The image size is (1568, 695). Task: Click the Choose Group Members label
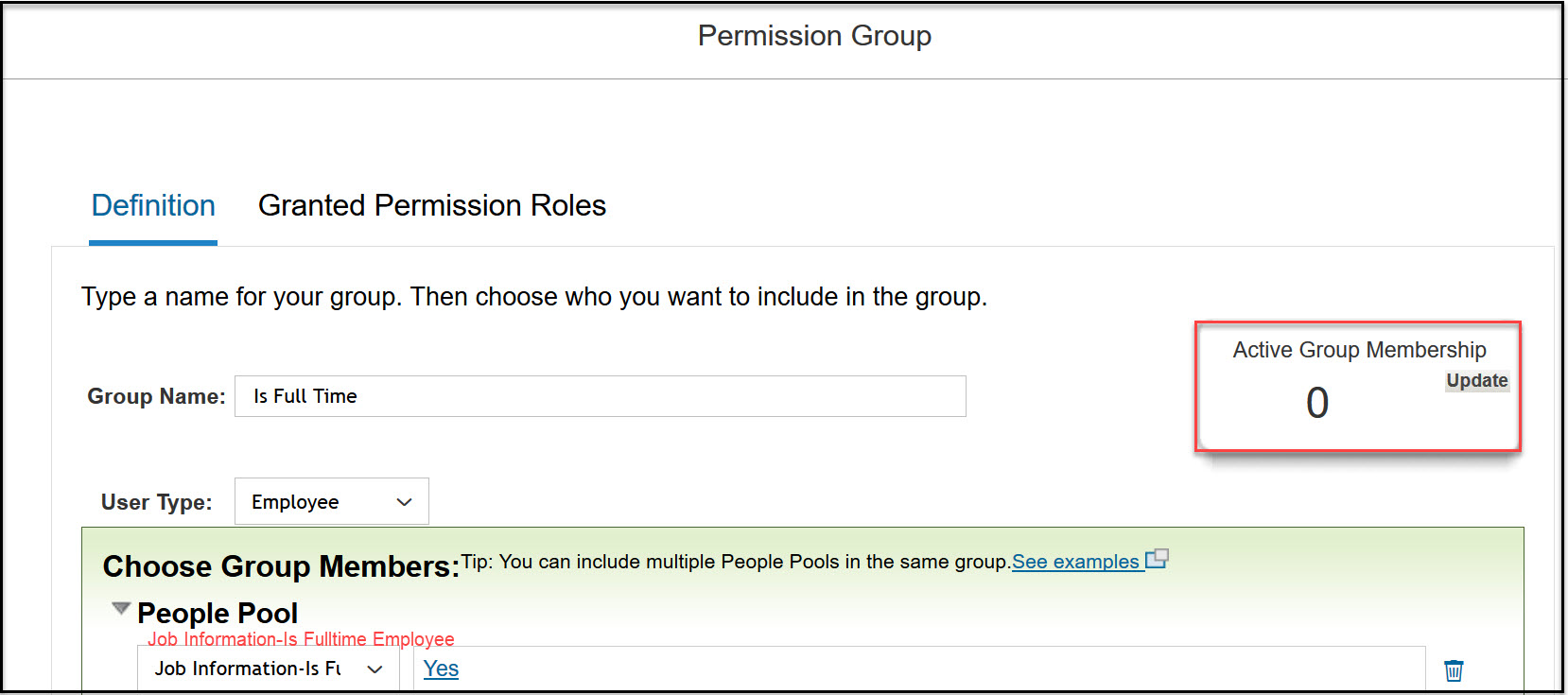tap(281, 566)
